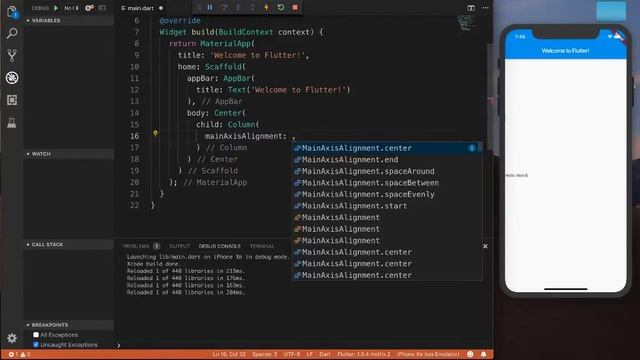Open launch.json configuration gear
Image resolution: width=640 pixels, height=360 pixels.
pos(89,8)
